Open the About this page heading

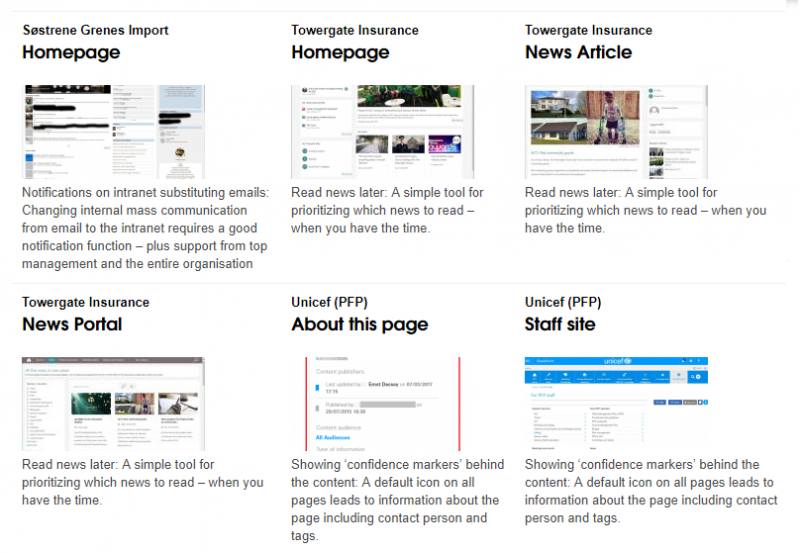point(359,325)
